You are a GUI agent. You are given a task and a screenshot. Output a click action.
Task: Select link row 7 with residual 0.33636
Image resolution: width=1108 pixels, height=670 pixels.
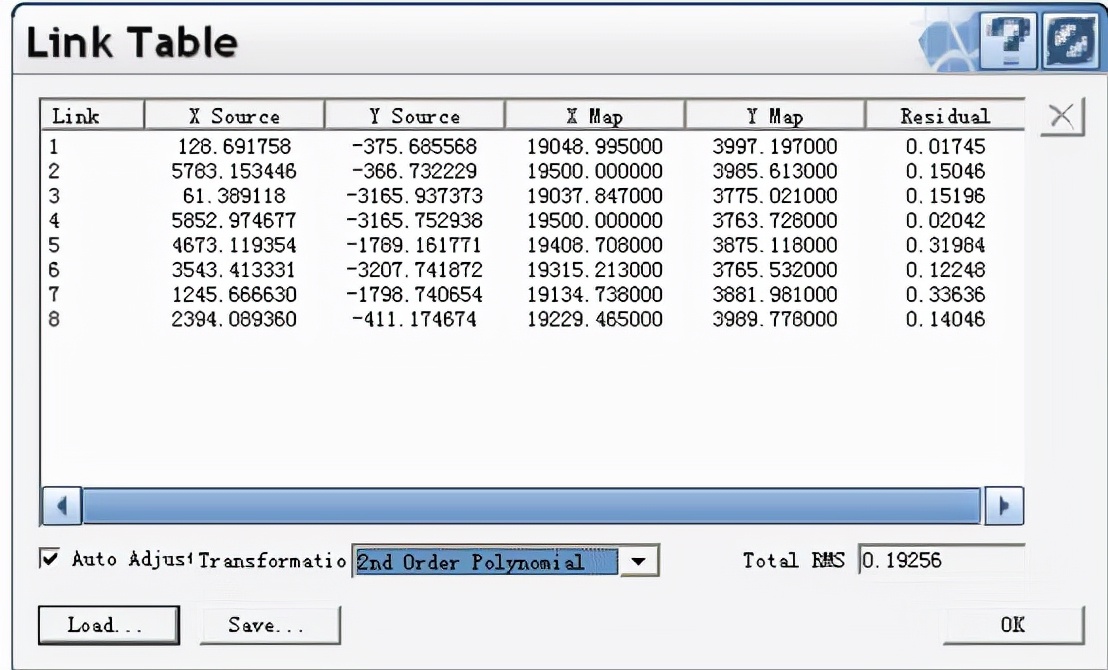[400, 295]
